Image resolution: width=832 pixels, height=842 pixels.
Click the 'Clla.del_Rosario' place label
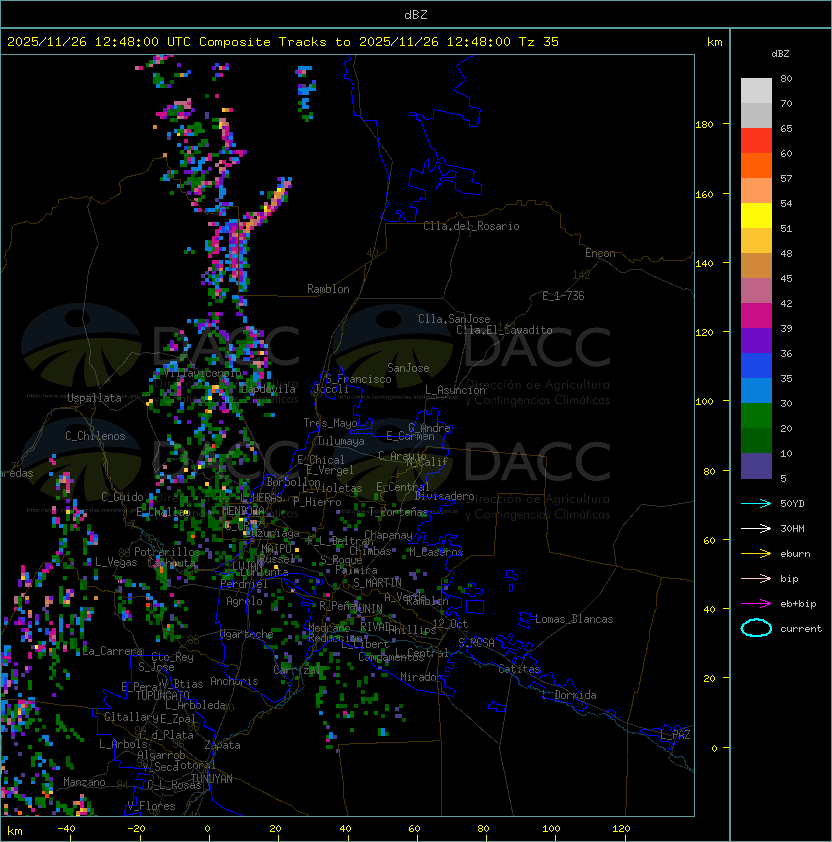pyautogui.click(x=471, y=226)
